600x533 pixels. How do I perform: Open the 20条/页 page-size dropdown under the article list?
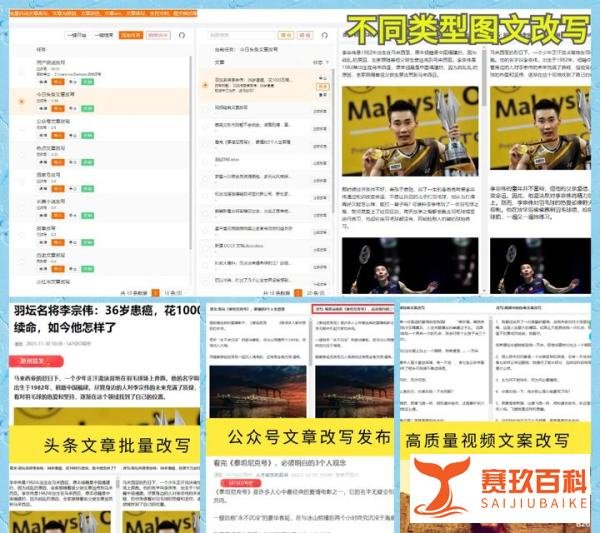316,293
